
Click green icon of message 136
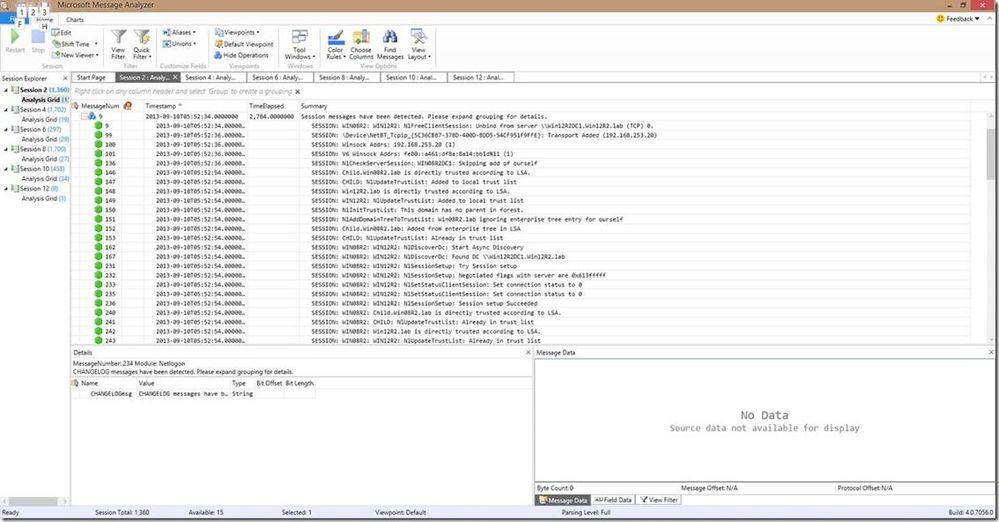[98, 163]
